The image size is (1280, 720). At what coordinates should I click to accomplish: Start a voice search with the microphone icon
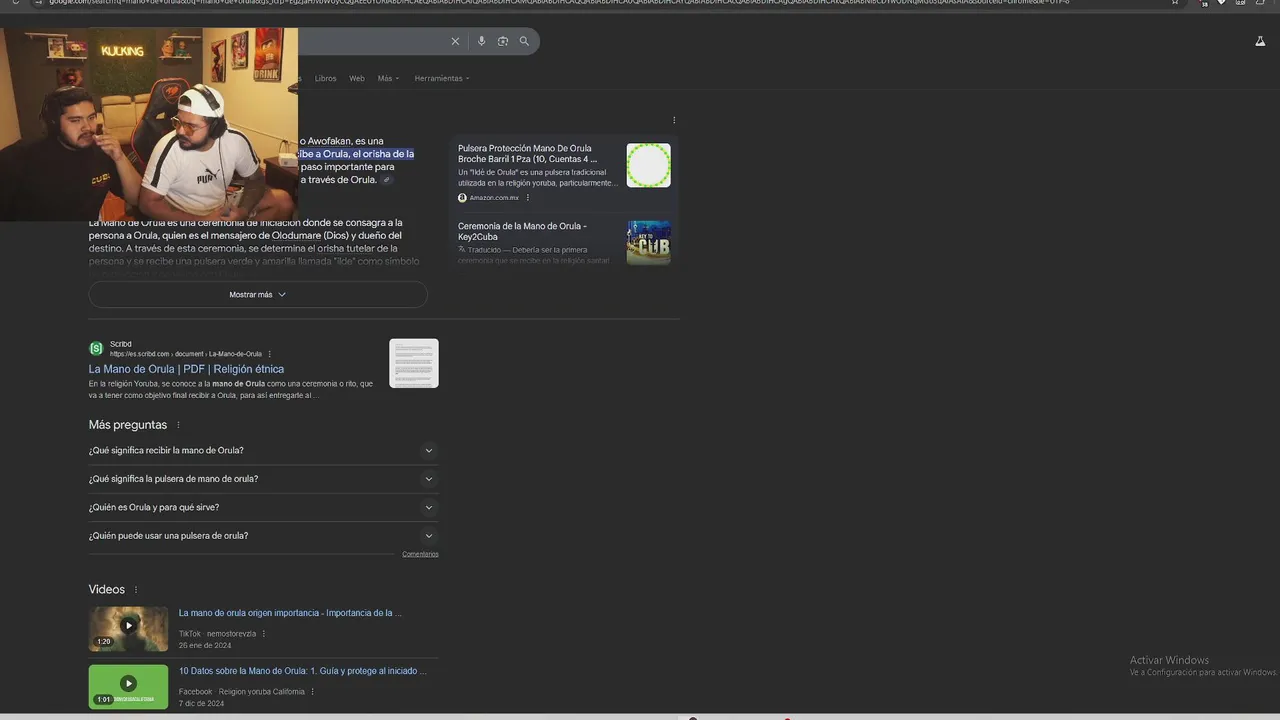481,41
